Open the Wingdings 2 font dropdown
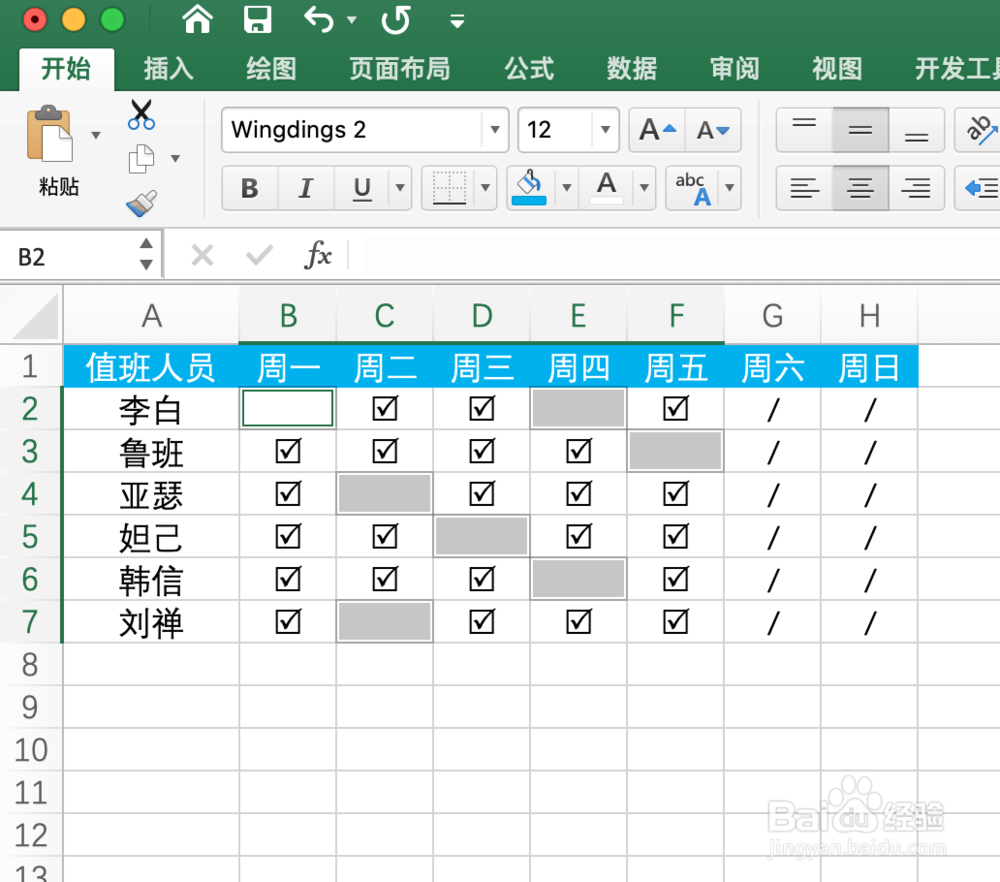This screenshot has height=882, width=1000. [495, 130]
